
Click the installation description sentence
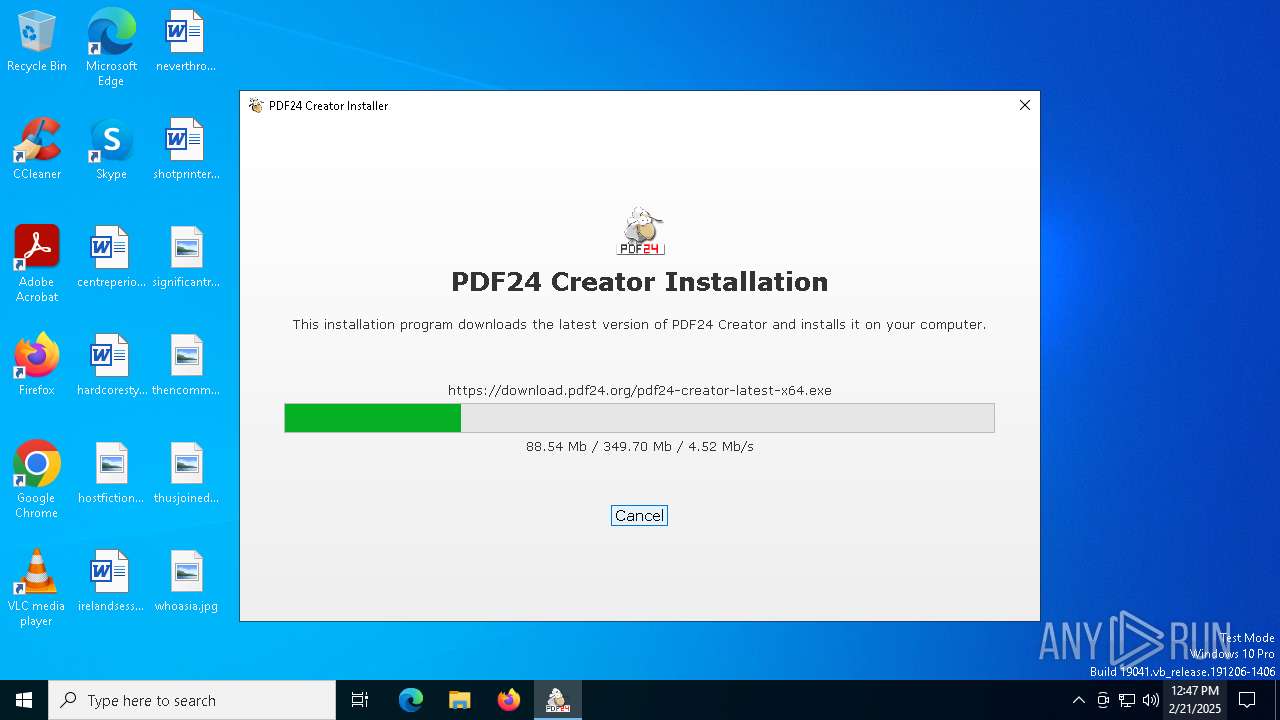tap(639, 324)
